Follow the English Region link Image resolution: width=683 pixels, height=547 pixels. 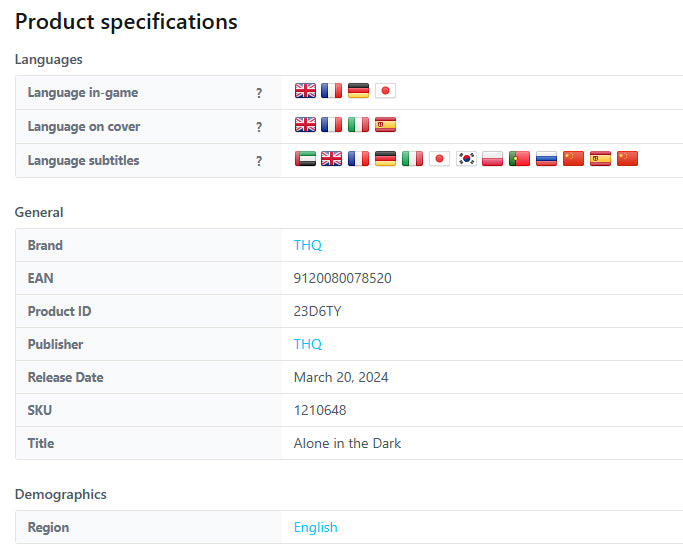click(x=315, y=527)
